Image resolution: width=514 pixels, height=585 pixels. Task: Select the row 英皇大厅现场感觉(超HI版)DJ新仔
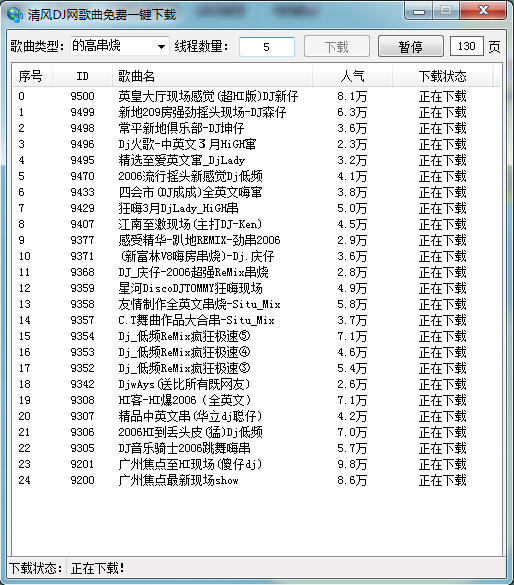tap(257, 96)
